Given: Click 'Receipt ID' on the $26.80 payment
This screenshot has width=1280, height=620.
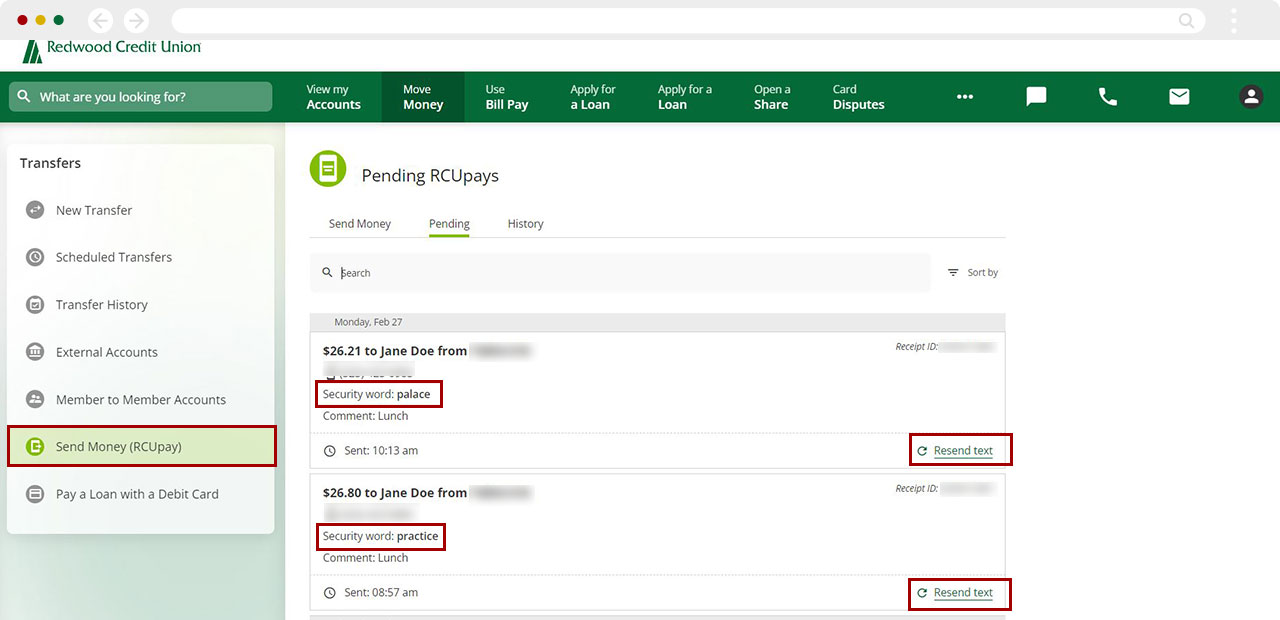Looking at the screenshot, I should click(917, 489).
